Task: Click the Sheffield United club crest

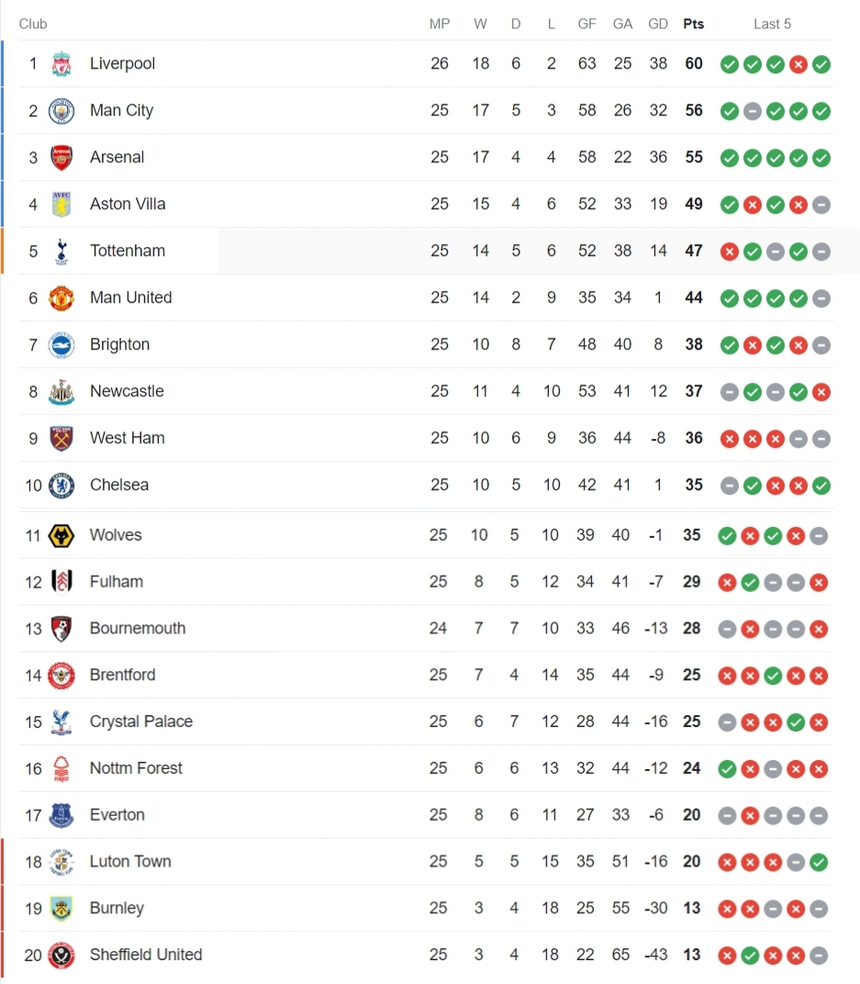Action: 62,955
